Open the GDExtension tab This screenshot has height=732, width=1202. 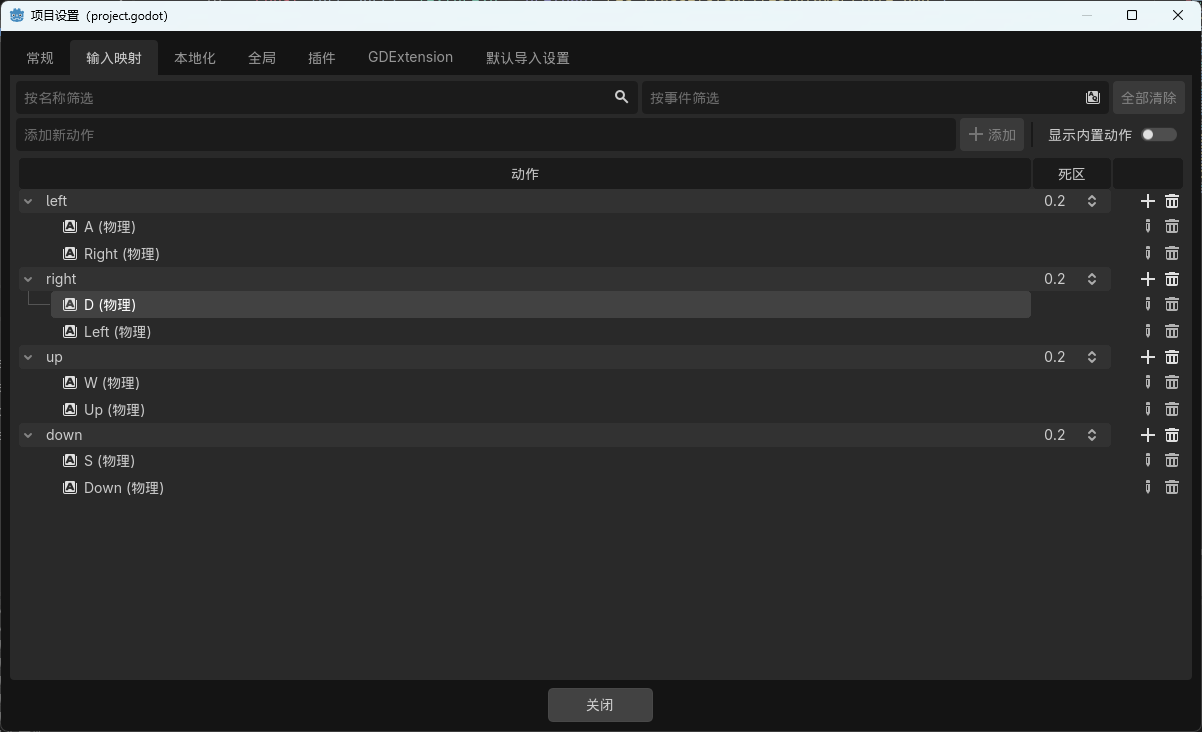(410, 58)
